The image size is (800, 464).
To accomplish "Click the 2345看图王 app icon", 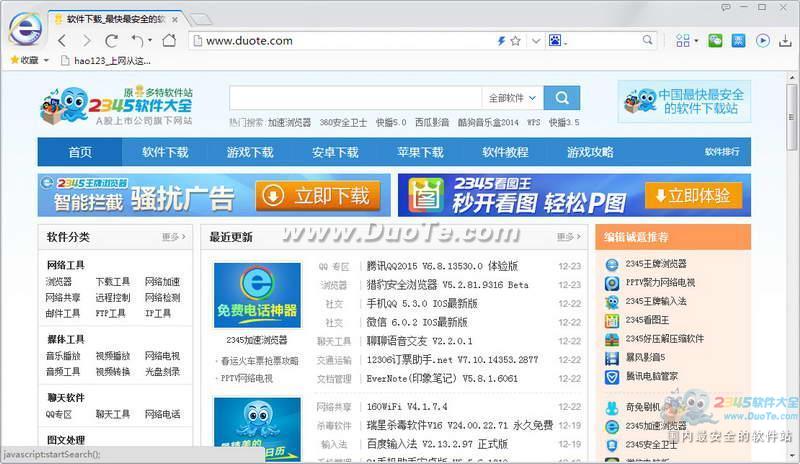I will click(x=612, y=321).
